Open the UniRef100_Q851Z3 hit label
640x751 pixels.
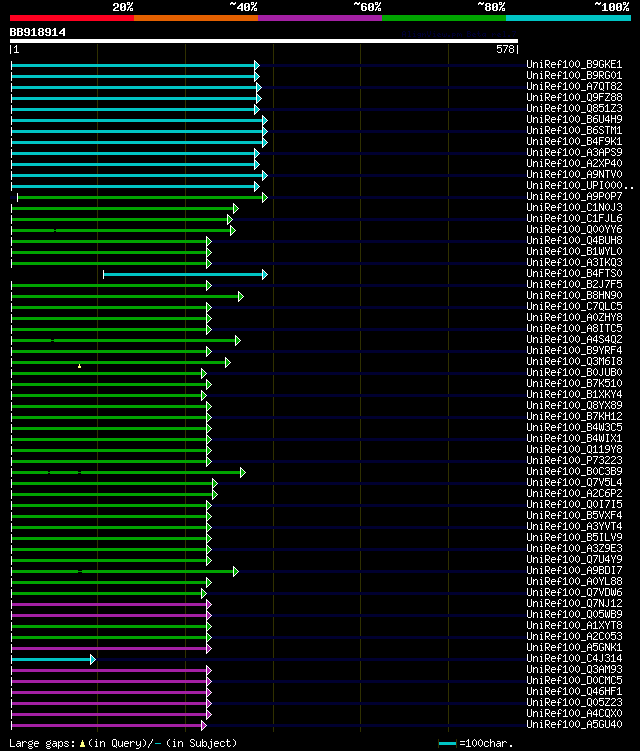[574, 108]
